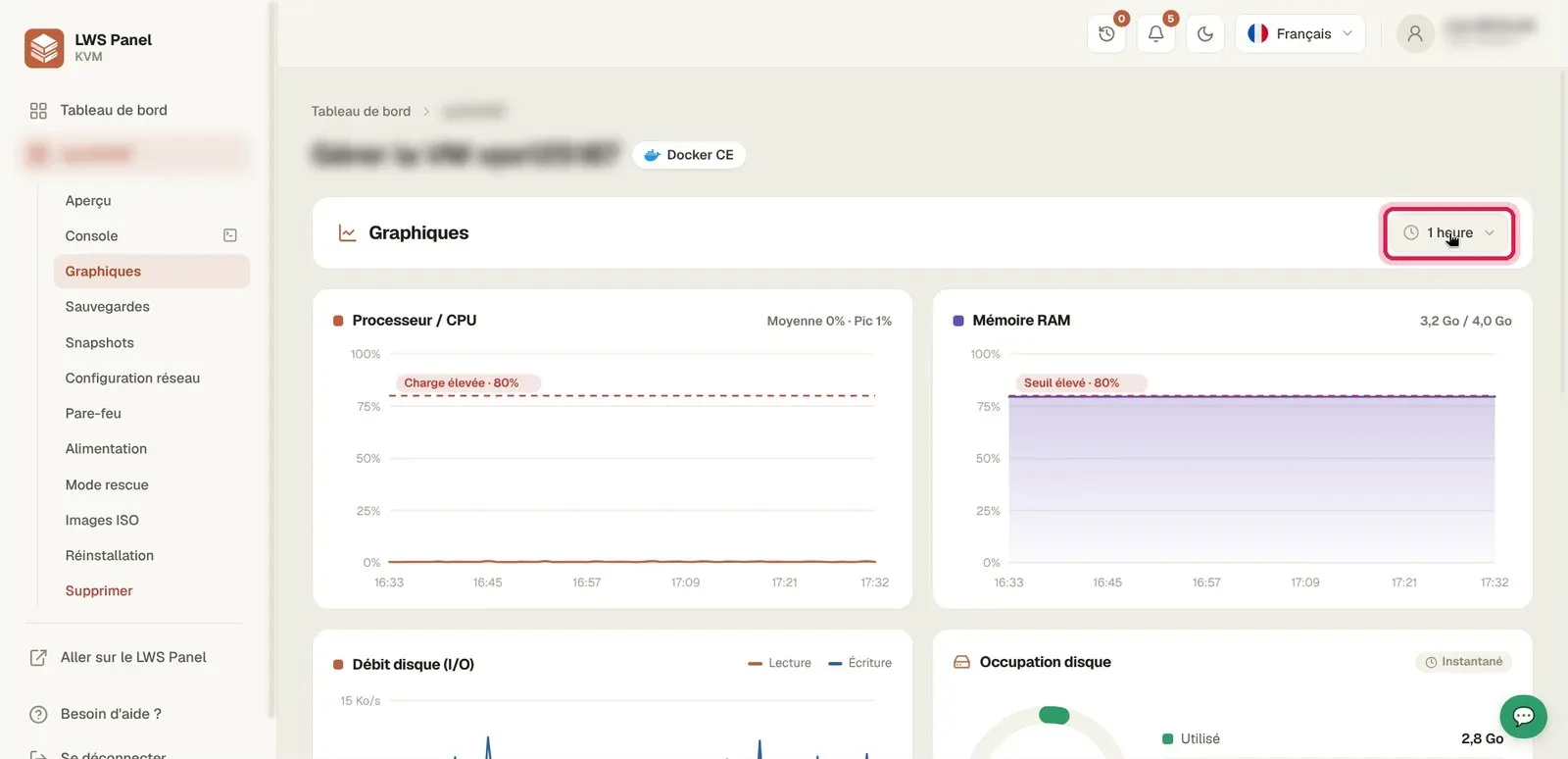Open Sauvegardes section
The height and width of the screenshot is (759, 1568).
coord(108,307)
